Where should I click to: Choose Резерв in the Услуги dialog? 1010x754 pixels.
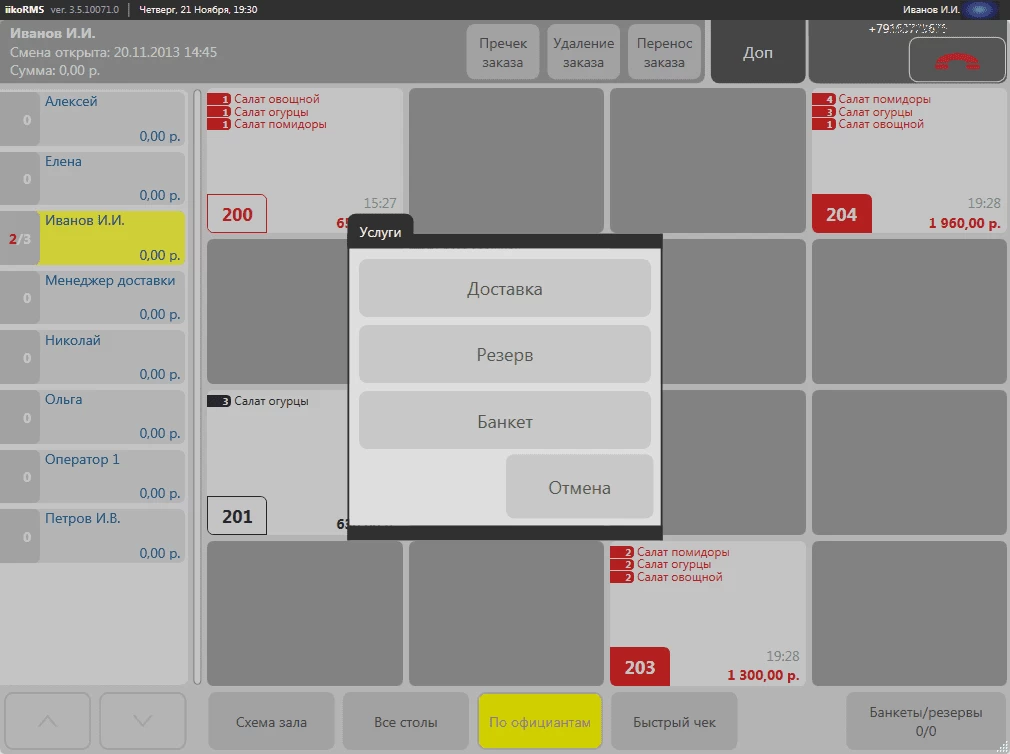504,355
